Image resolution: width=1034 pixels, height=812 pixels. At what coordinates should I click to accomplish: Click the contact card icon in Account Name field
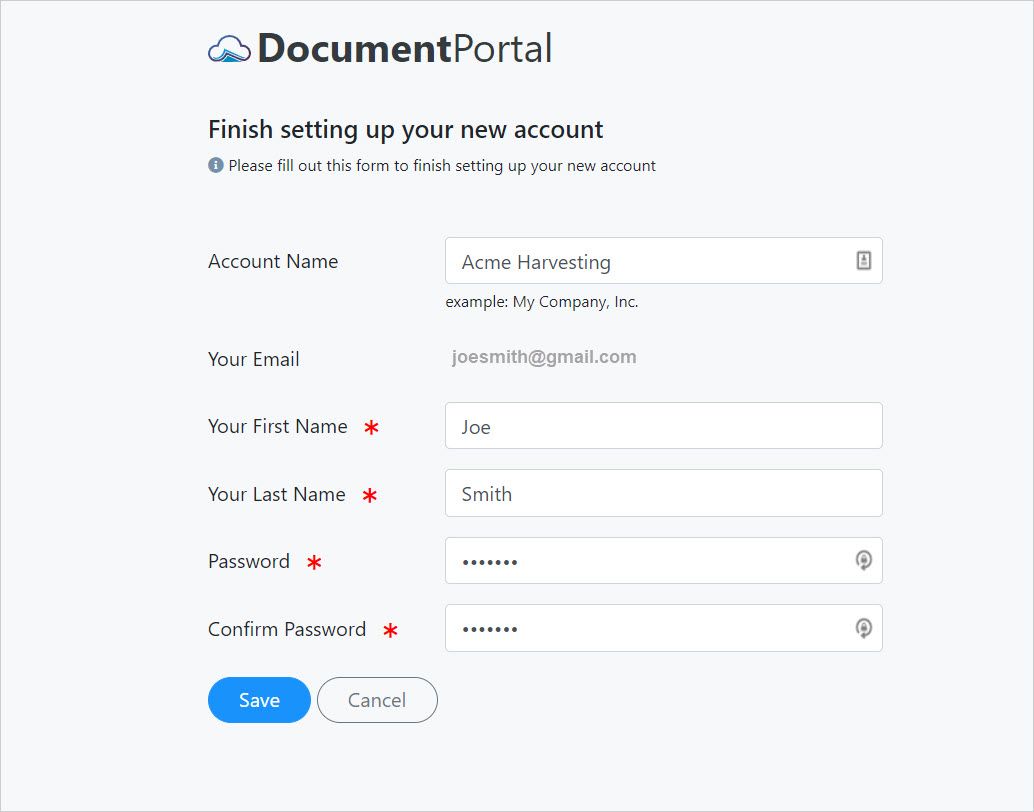click(864, 261)
